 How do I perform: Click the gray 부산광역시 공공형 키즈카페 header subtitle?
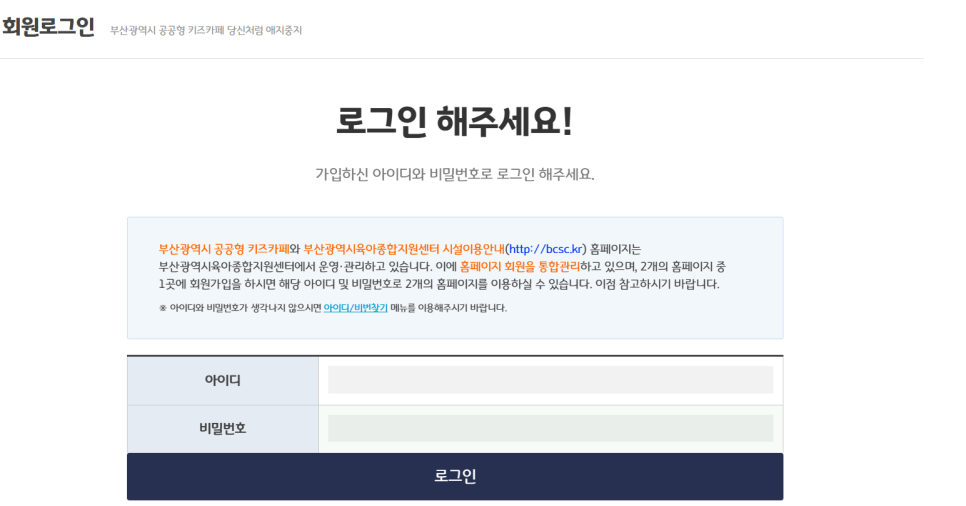click(206, 30)
